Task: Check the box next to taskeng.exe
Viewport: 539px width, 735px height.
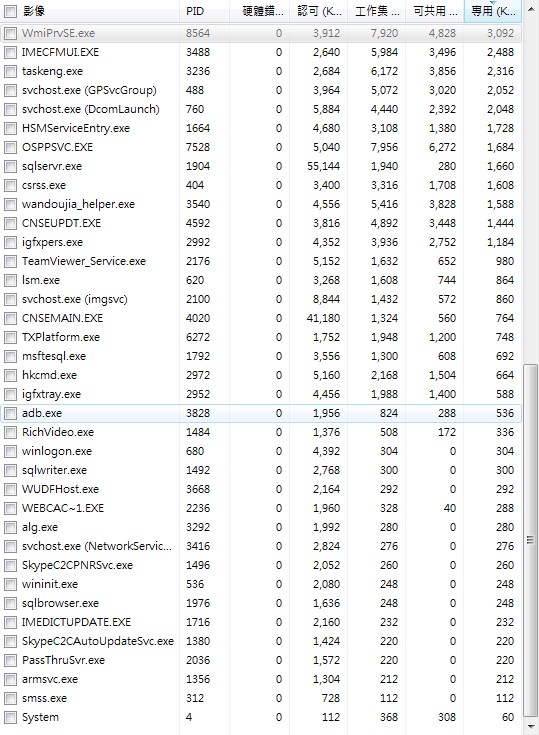Action: [x=10, y=71]
